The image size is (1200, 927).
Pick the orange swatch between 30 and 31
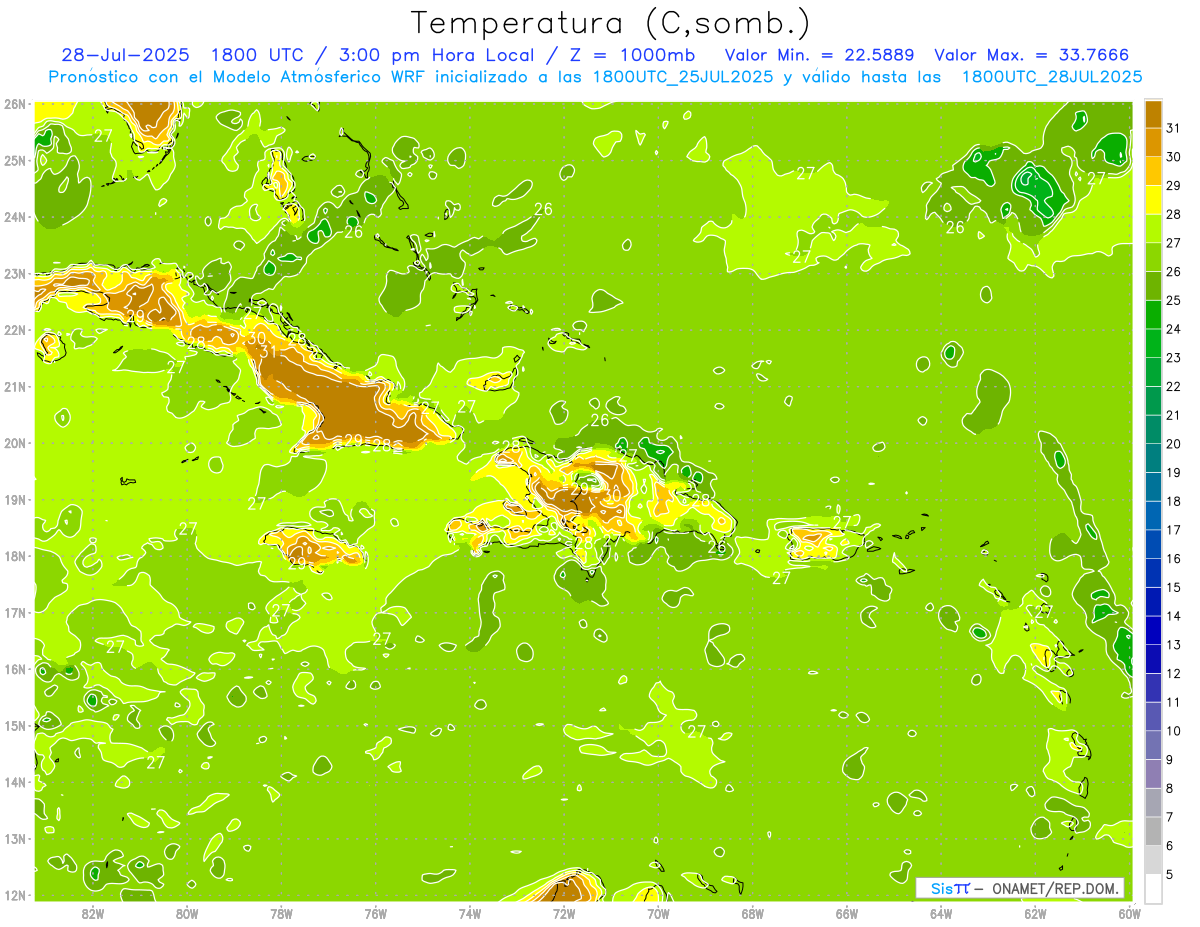tap(1153, 142)
